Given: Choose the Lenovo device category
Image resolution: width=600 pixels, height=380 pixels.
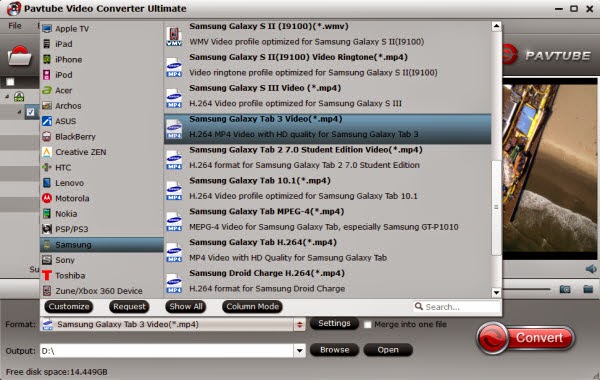Looking at the screenshot, I should [102, 183].
